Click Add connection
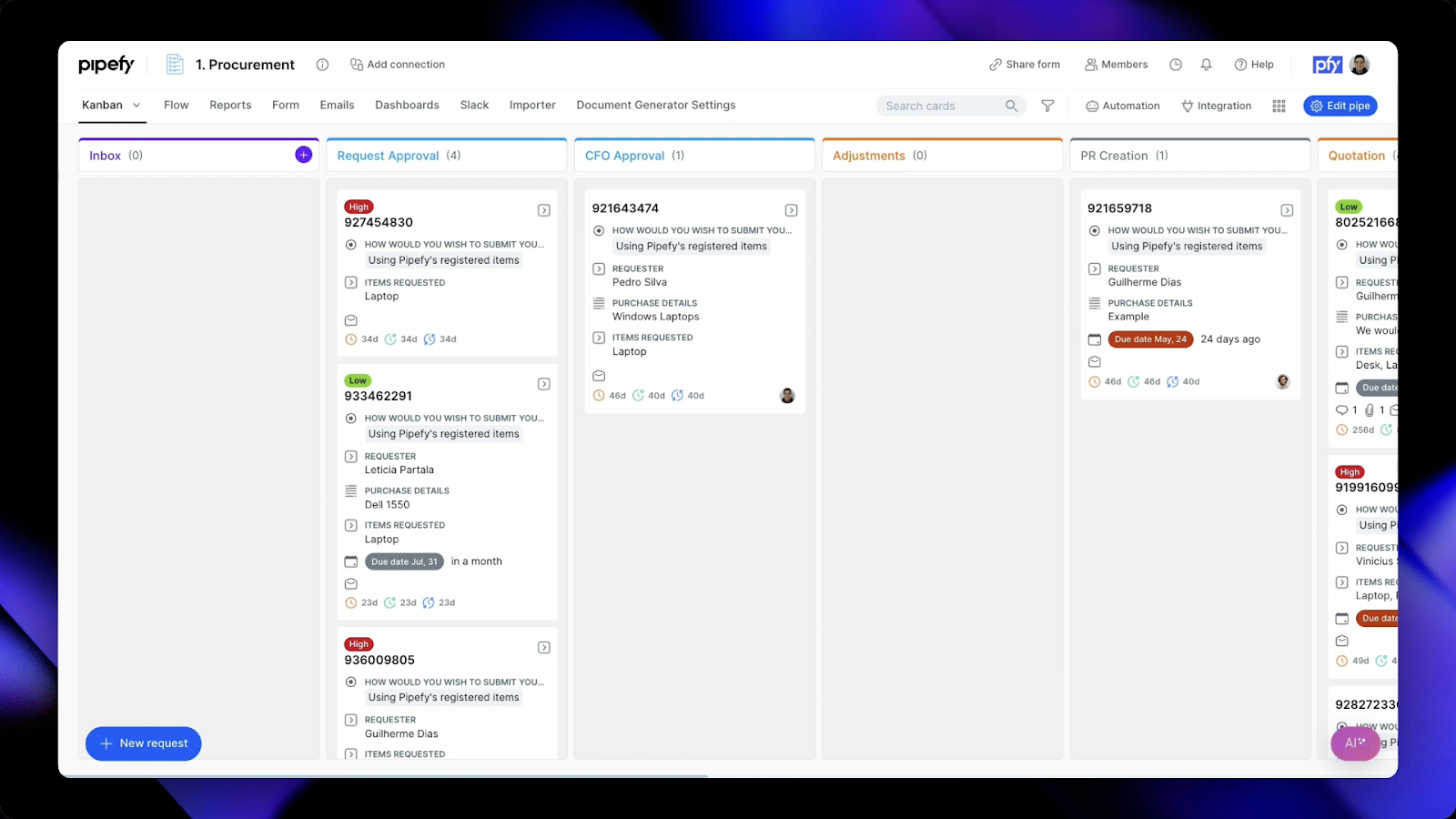This screenshot has height=819, width=1456. pos(398,65)
